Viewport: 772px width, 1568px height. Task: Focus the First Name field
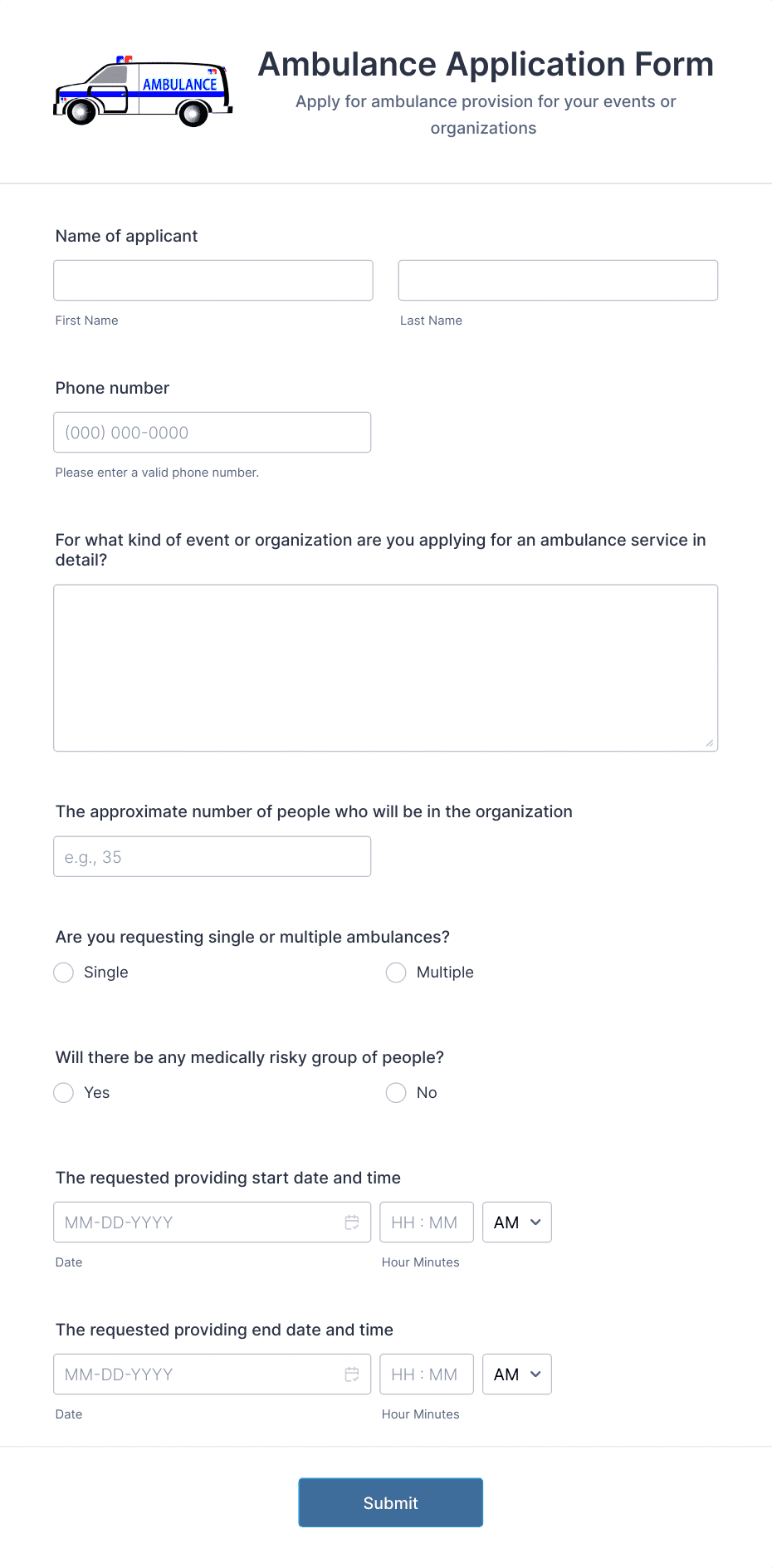212,280
